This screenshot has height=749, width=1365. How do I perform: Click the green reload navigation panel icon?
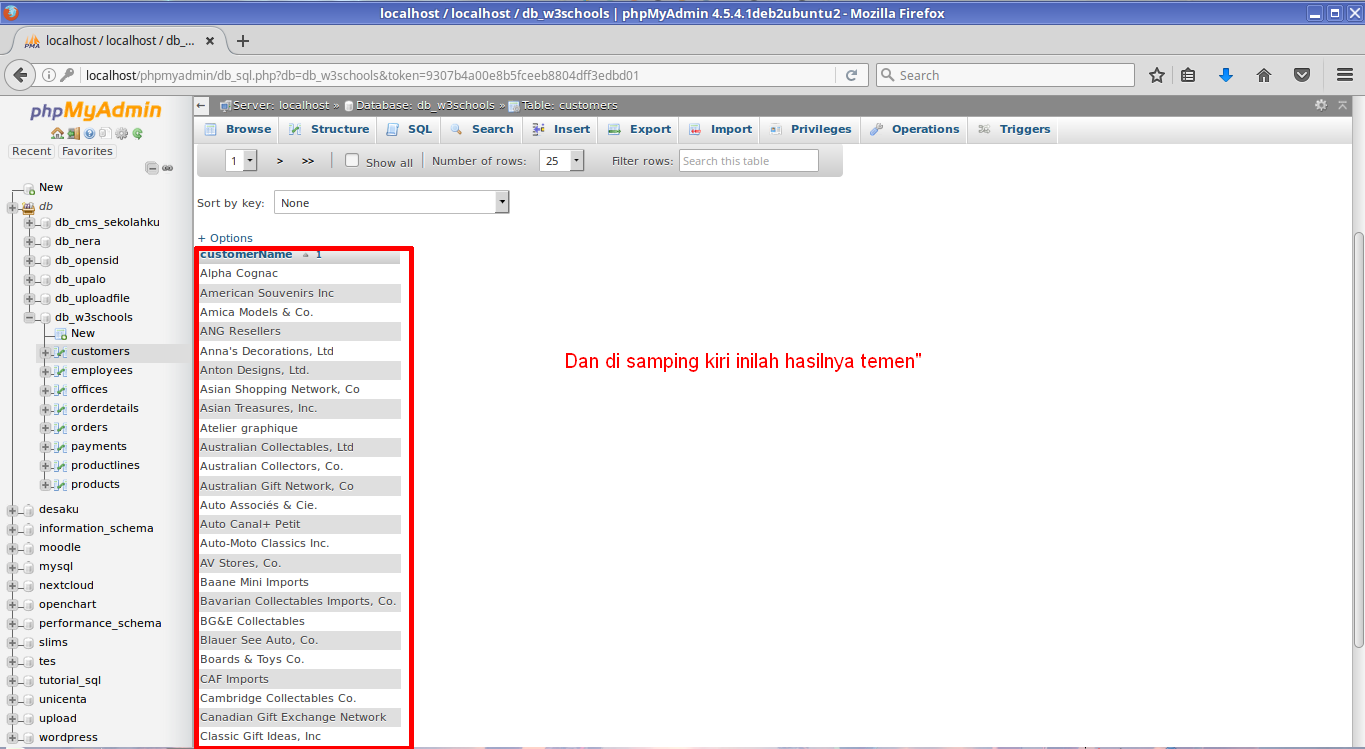[x=137, y=133]
